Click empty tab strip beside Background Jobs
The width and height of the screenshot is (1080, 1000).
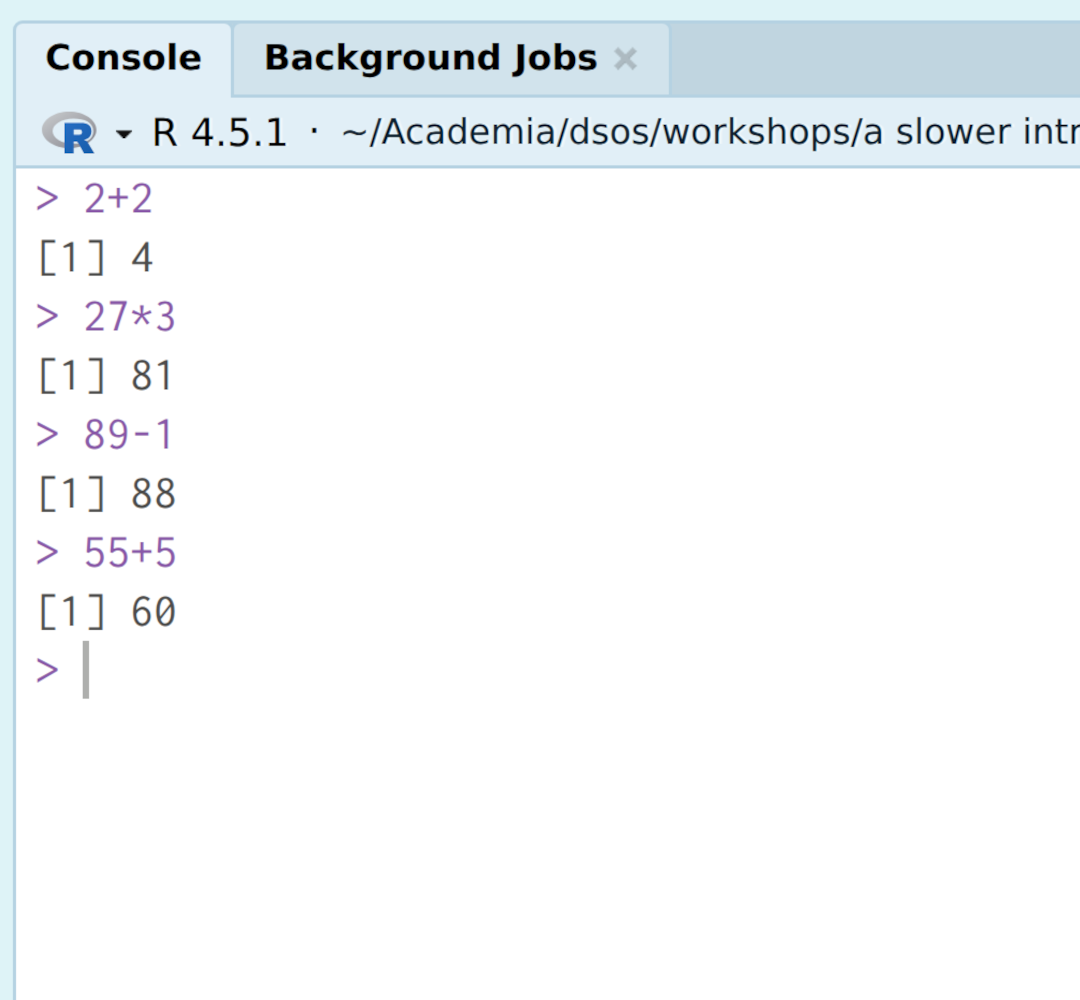[x=875, y=59]
